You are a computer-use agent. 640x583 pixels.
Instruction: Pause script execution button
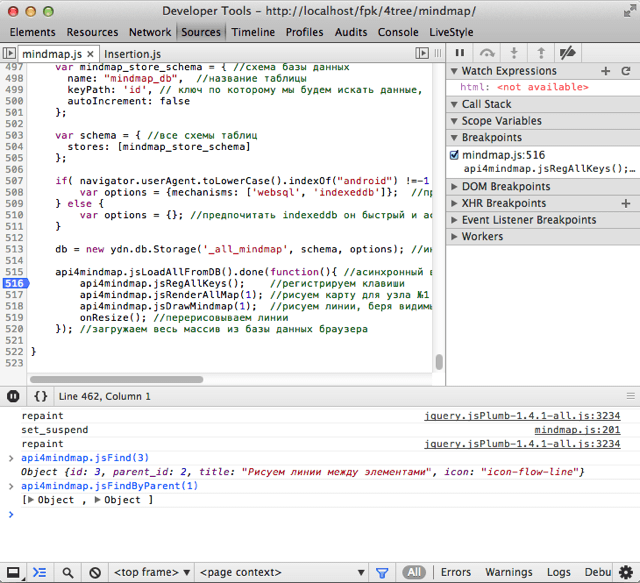point(460,52)
